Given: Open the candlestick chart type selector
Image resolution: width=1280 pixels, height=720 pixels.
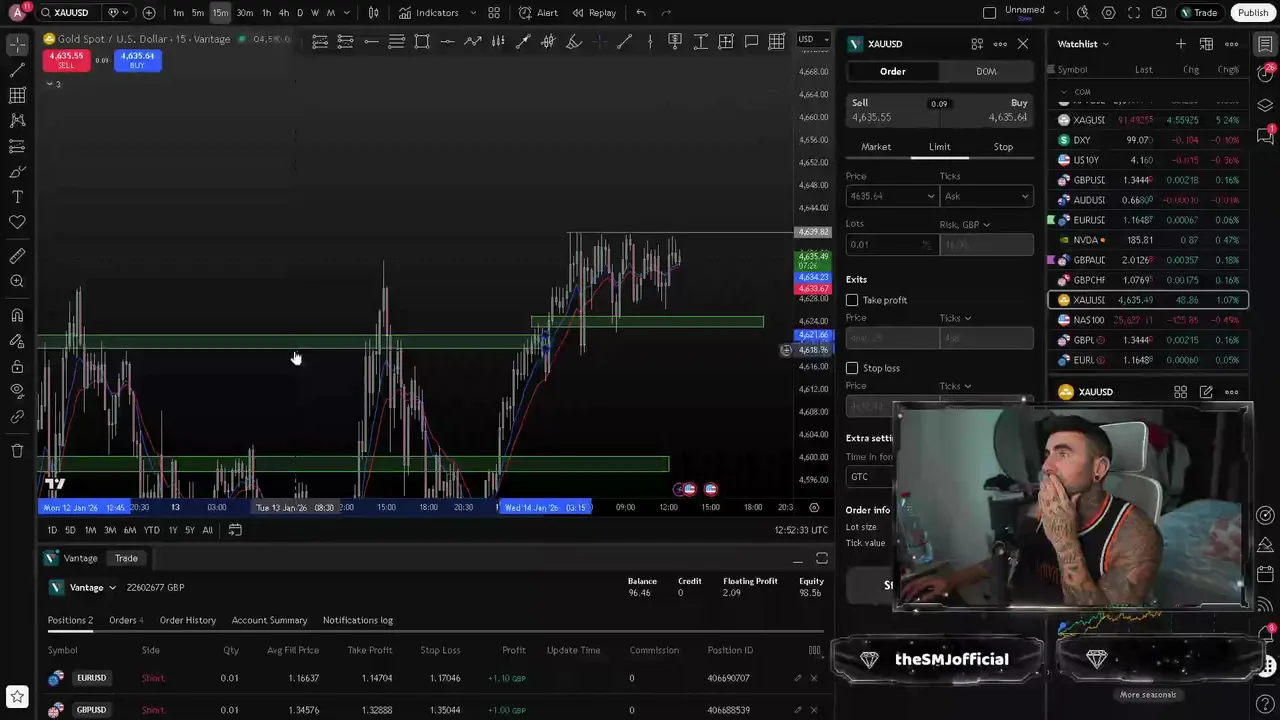Looking at the screenshot, I should (x=373, y=13).
